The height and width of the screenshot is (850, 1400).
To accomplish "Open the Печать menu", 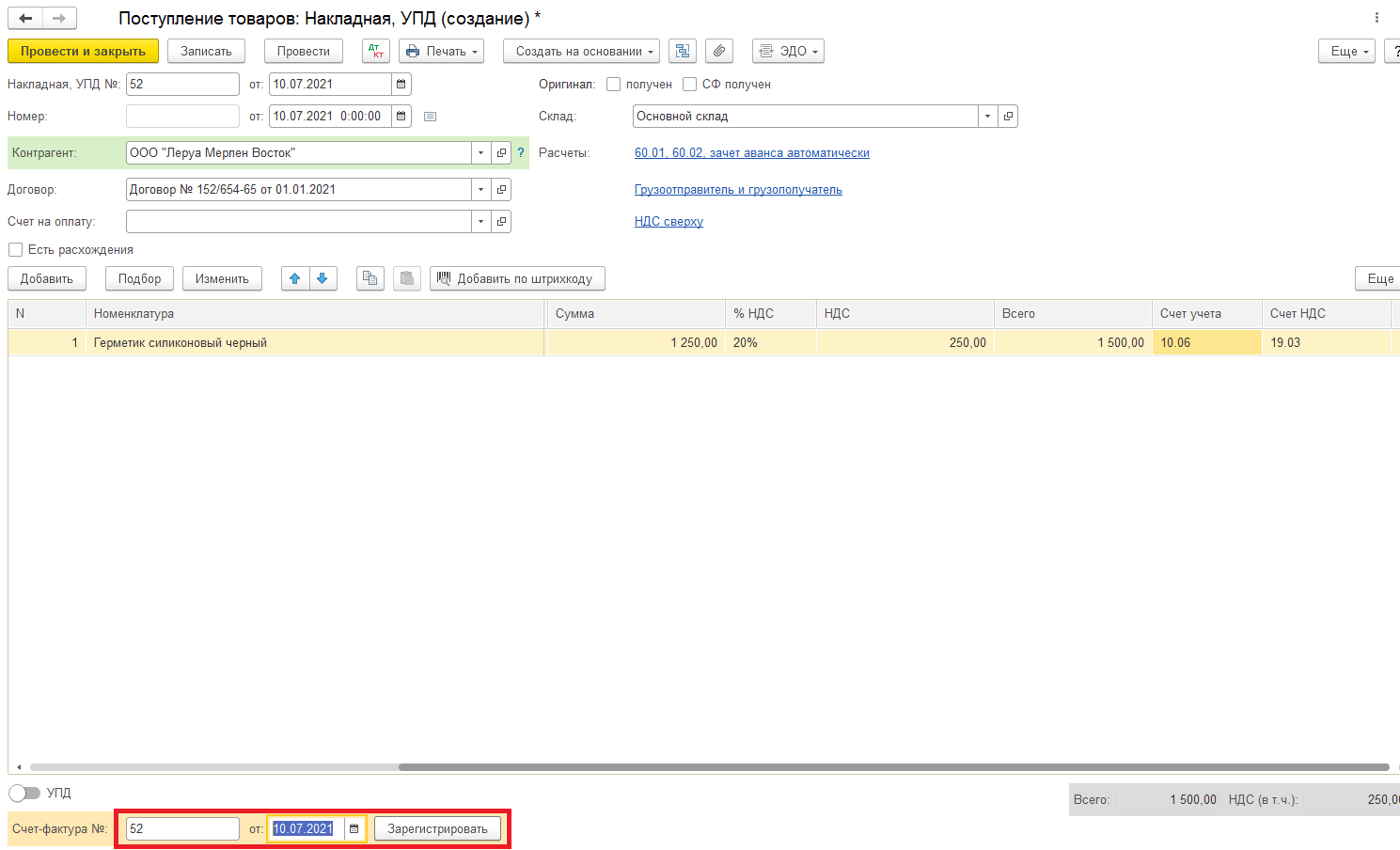I will [441, 52].
